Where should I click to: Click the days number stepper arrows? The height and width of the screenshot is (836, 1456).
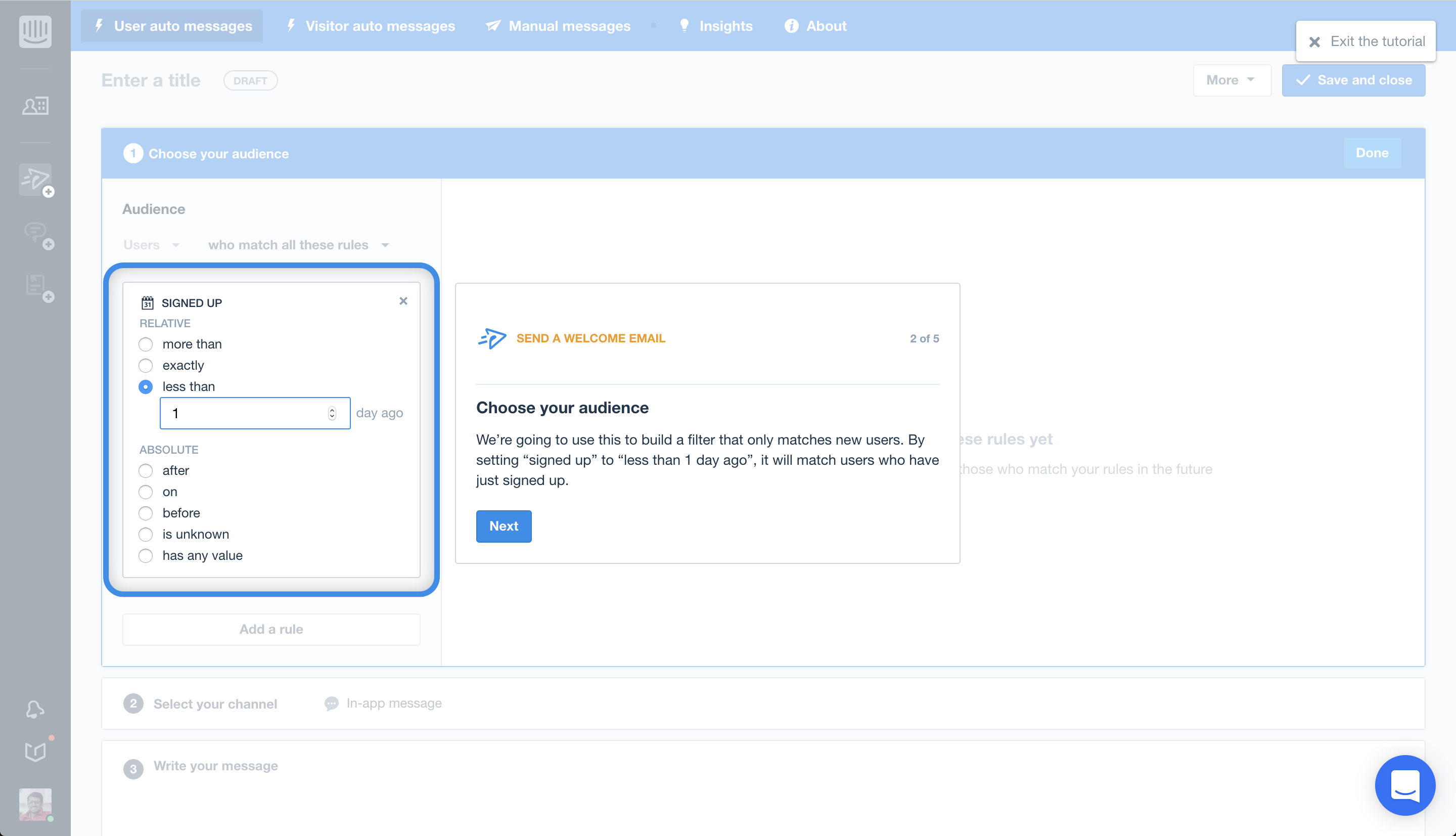click(x=332, y=413)
